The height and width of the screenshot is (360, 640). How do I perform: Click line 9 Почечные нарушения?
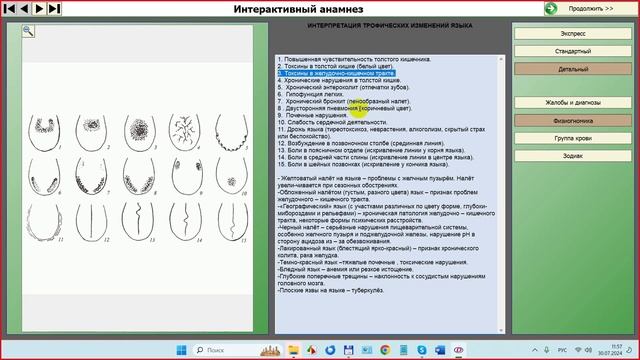coord(313,115)
